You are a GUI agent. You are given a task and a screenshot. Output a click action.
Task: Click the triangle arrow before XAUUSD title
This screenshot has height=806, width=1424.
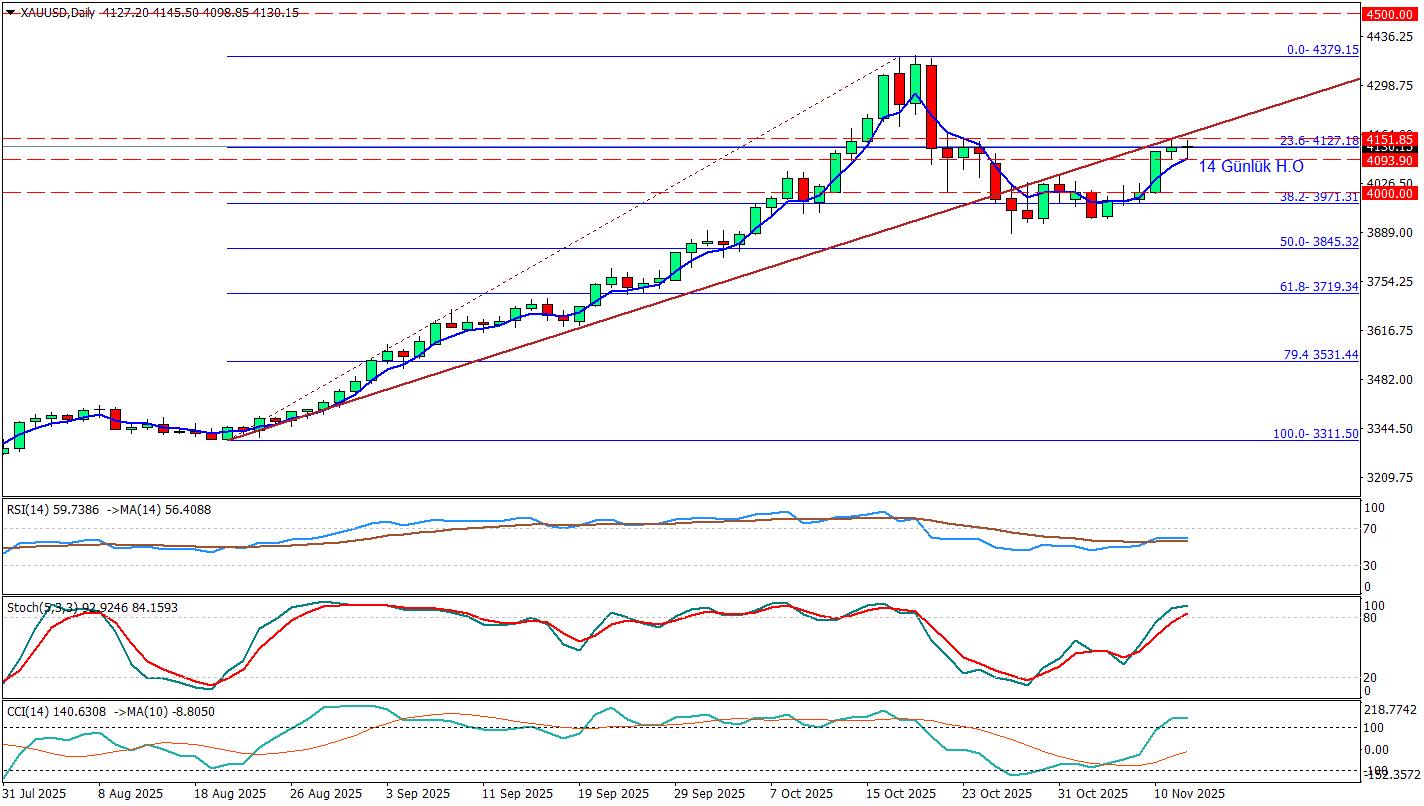tap(10, 13)
